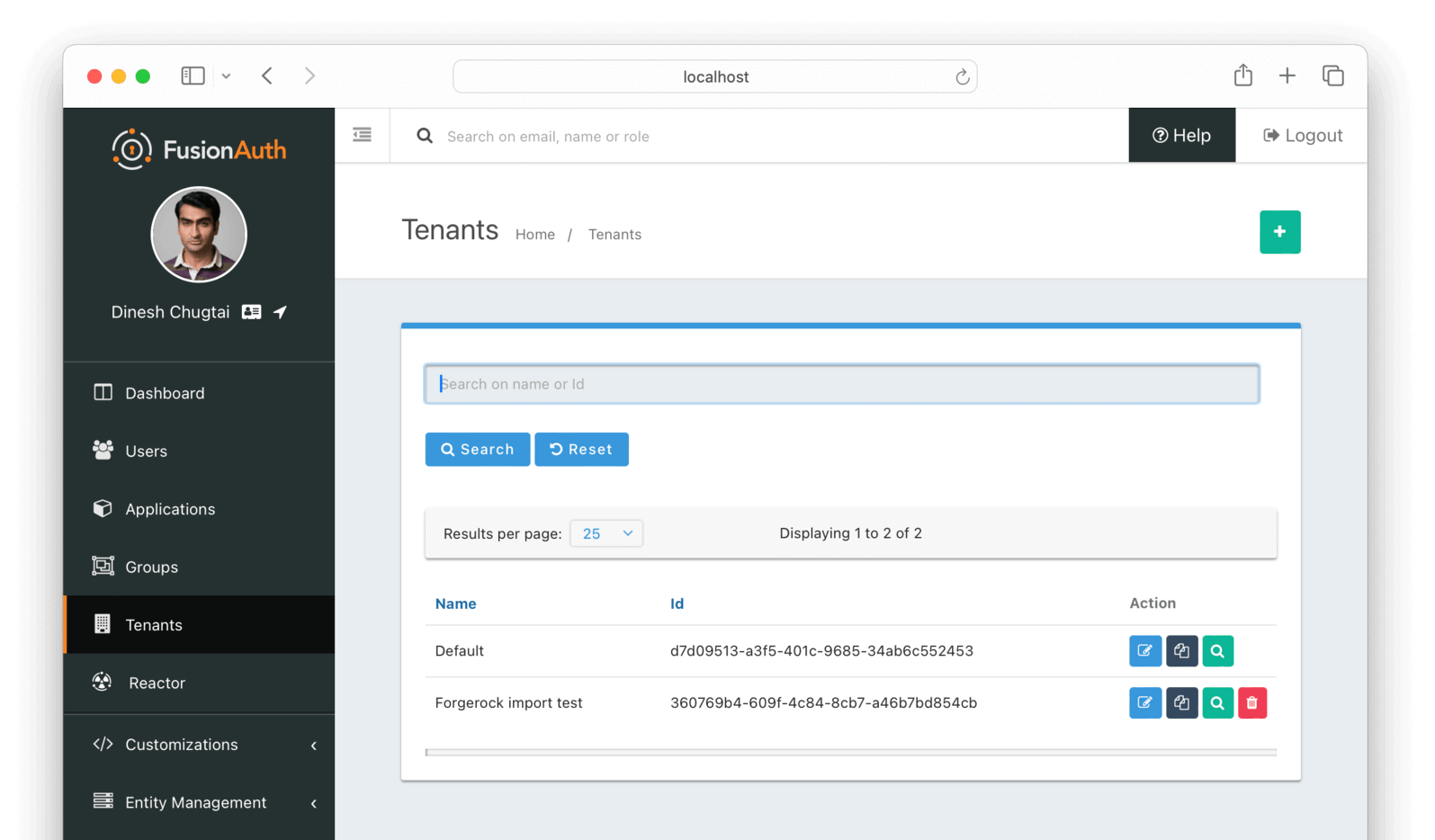Click the FusionAuth logo

[199, 149]
